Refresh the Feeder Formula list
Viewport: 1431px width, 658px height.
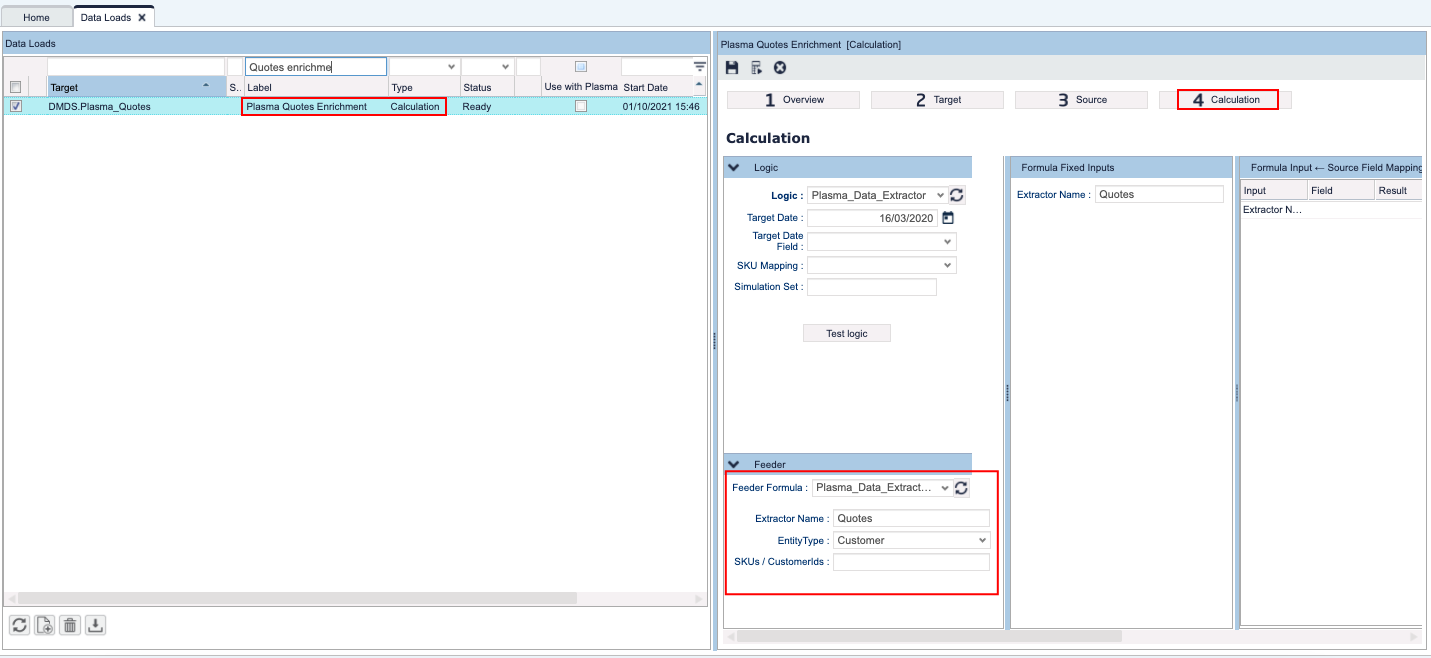point(961,487)
